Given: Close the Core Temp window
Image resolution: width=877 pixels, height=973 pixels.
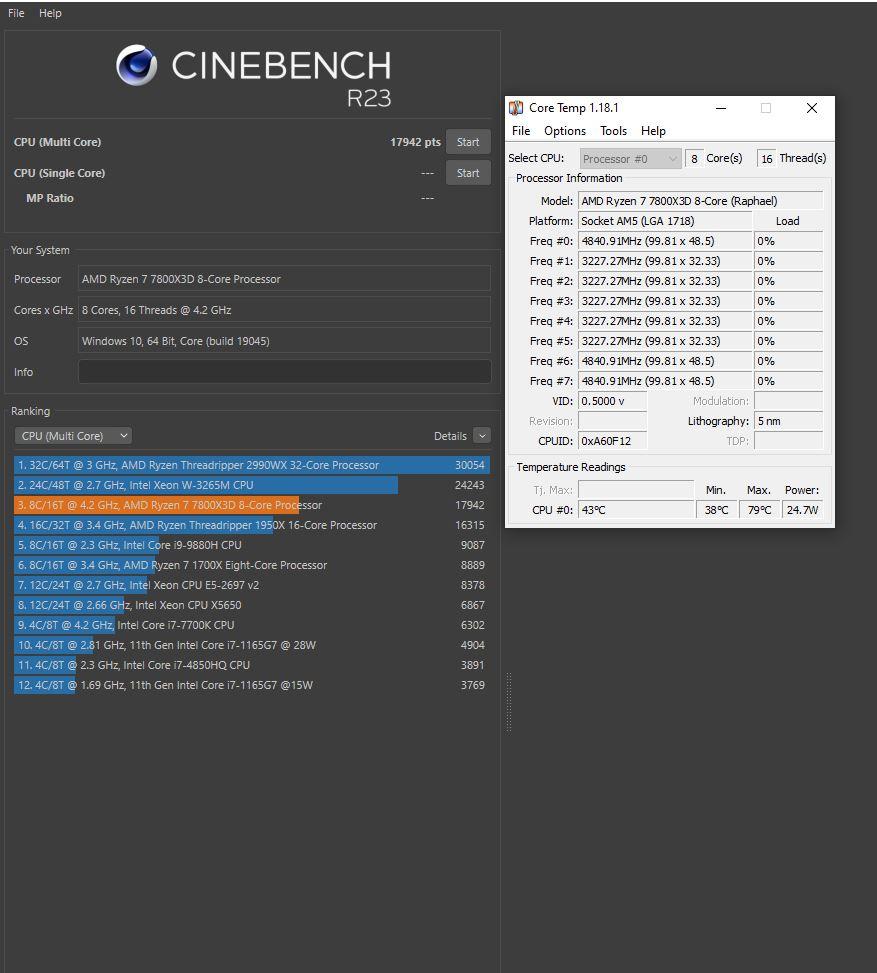Looking at the screenshot, I should coord(812,108).
